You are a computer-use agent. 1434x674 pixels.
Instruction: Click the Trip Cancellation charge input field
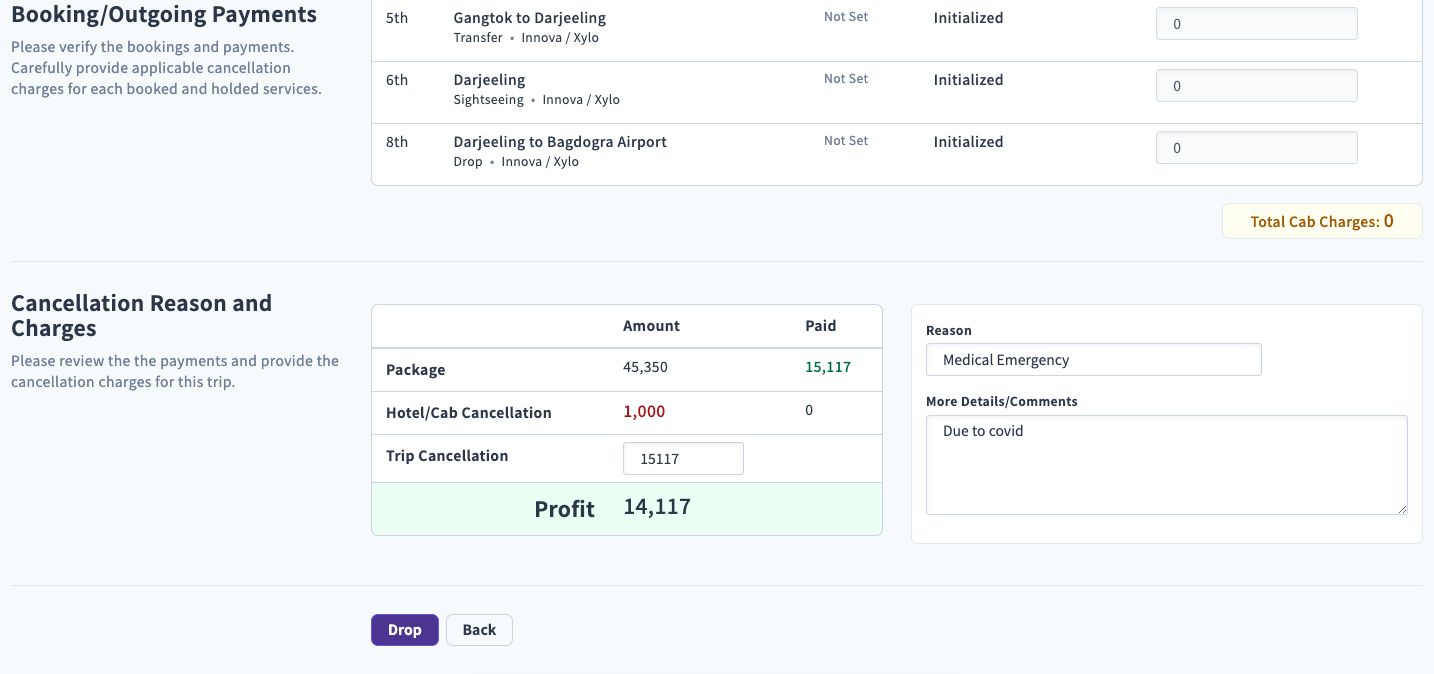click(683, 458)
